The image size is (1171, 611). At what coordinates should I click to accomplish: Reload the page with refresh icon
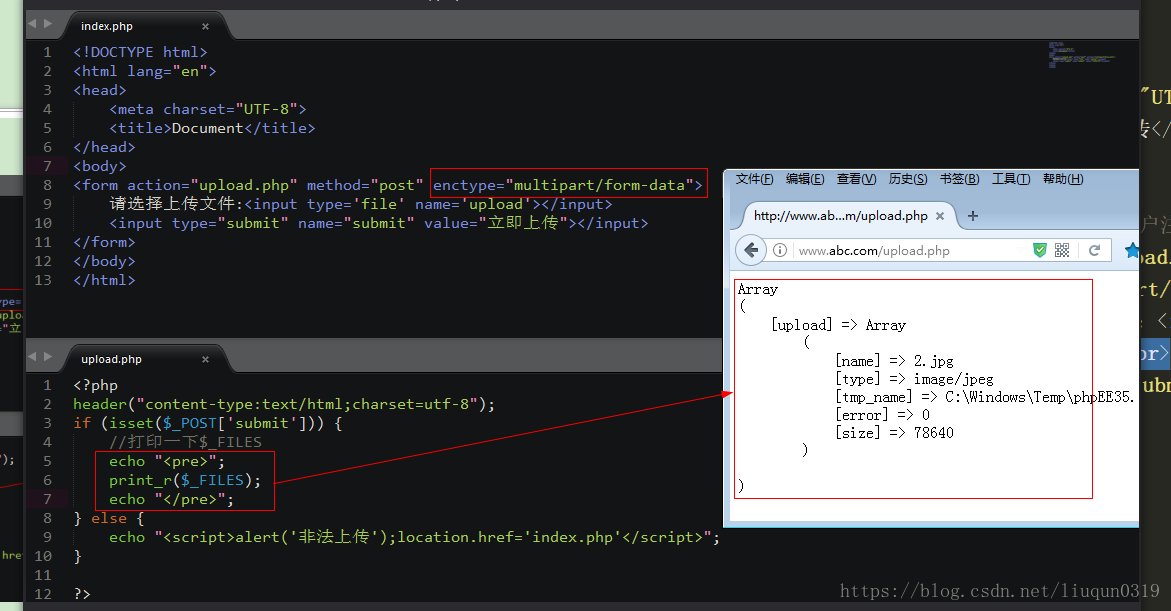point(1094,250)
